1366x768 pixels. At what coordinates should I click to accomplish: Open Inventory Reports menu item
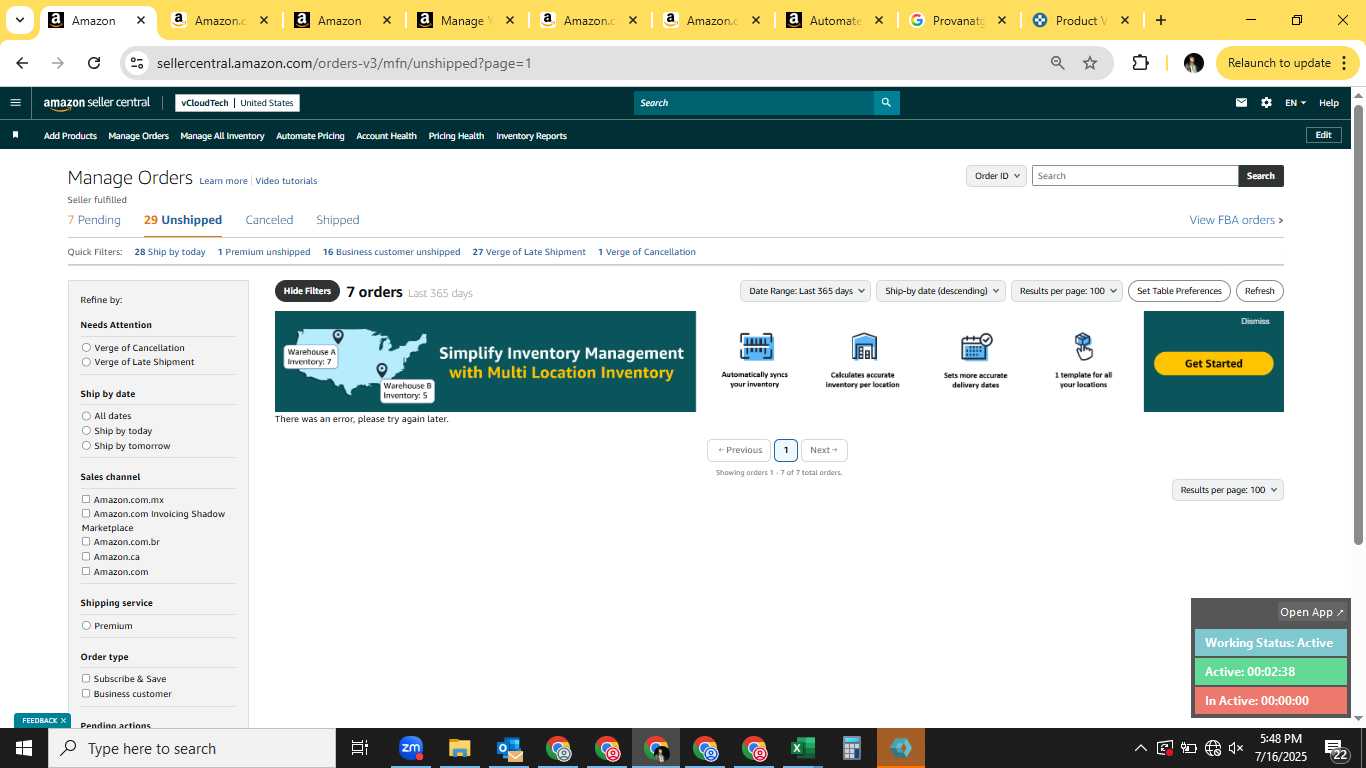(531, 136)
